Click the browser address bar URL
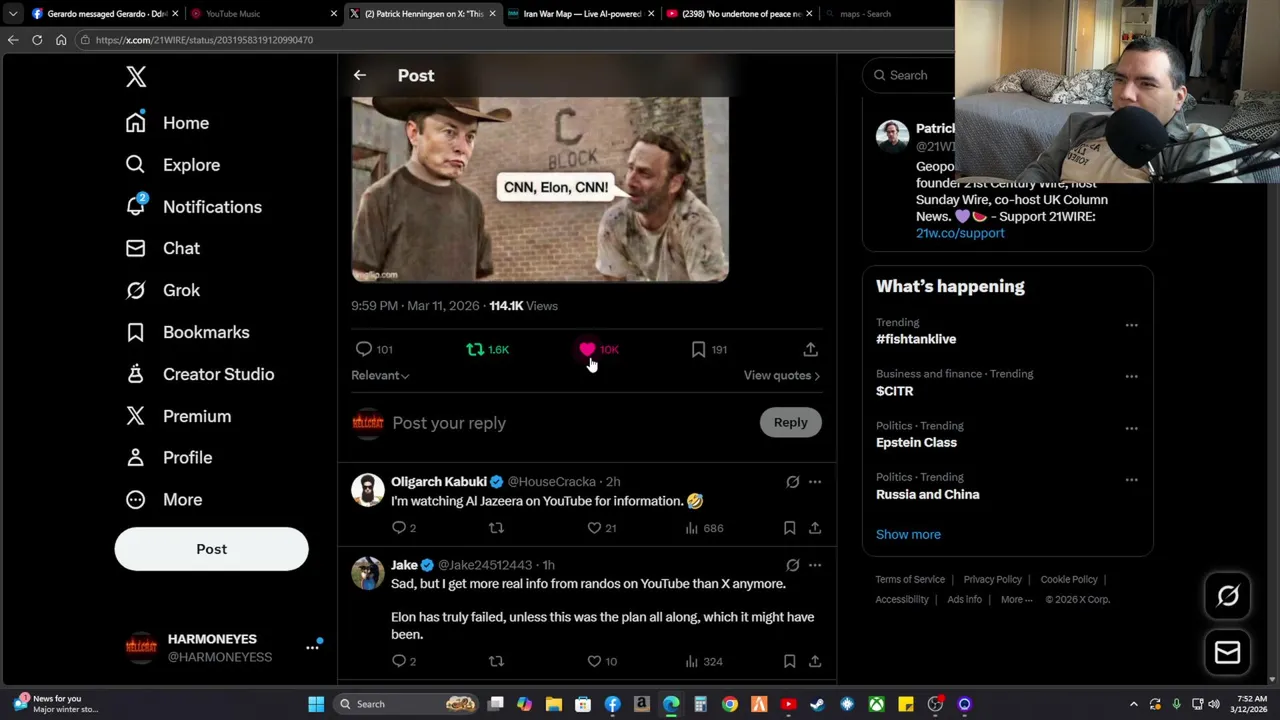 point(204,40)
